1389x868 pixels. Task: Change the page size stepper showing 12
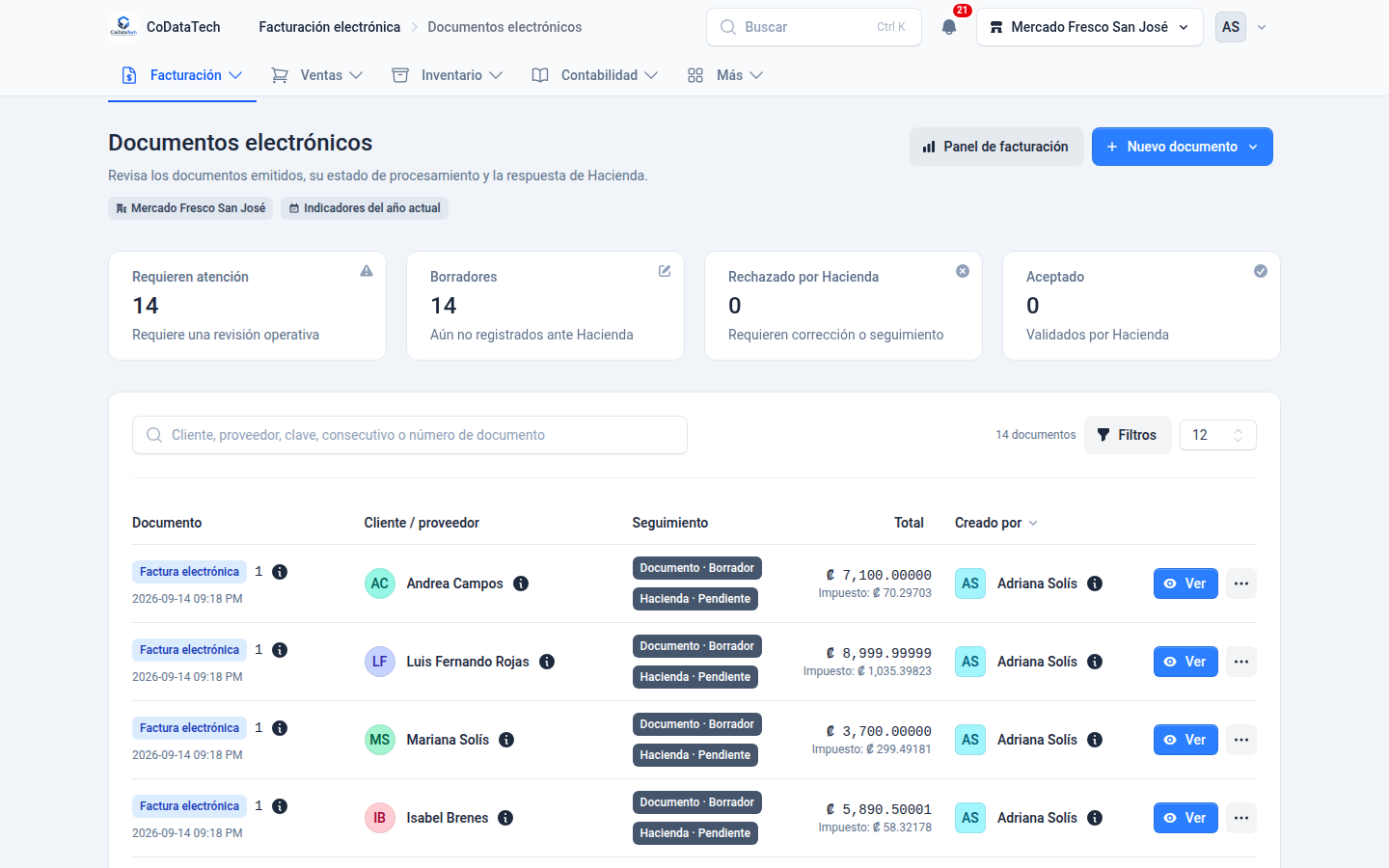click(x=1218, y=435)
